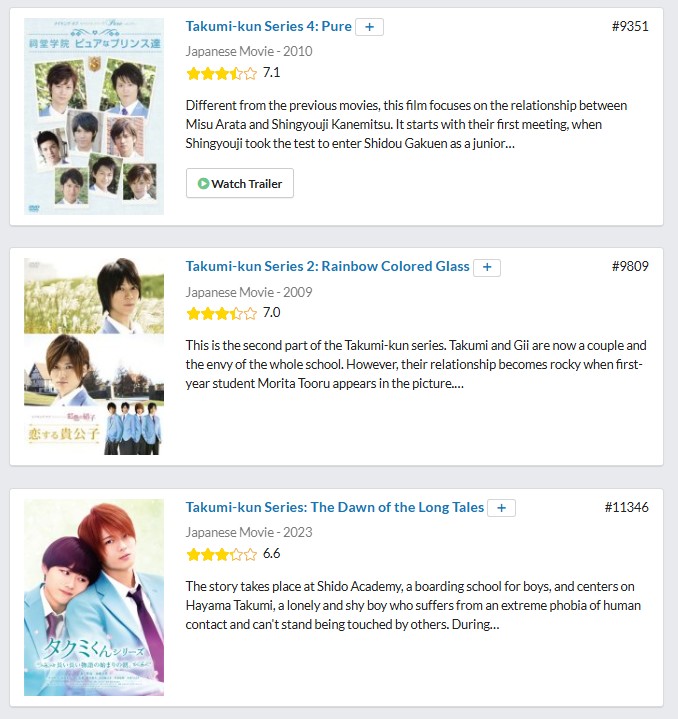Click the 6.6 star rating row

233,554
